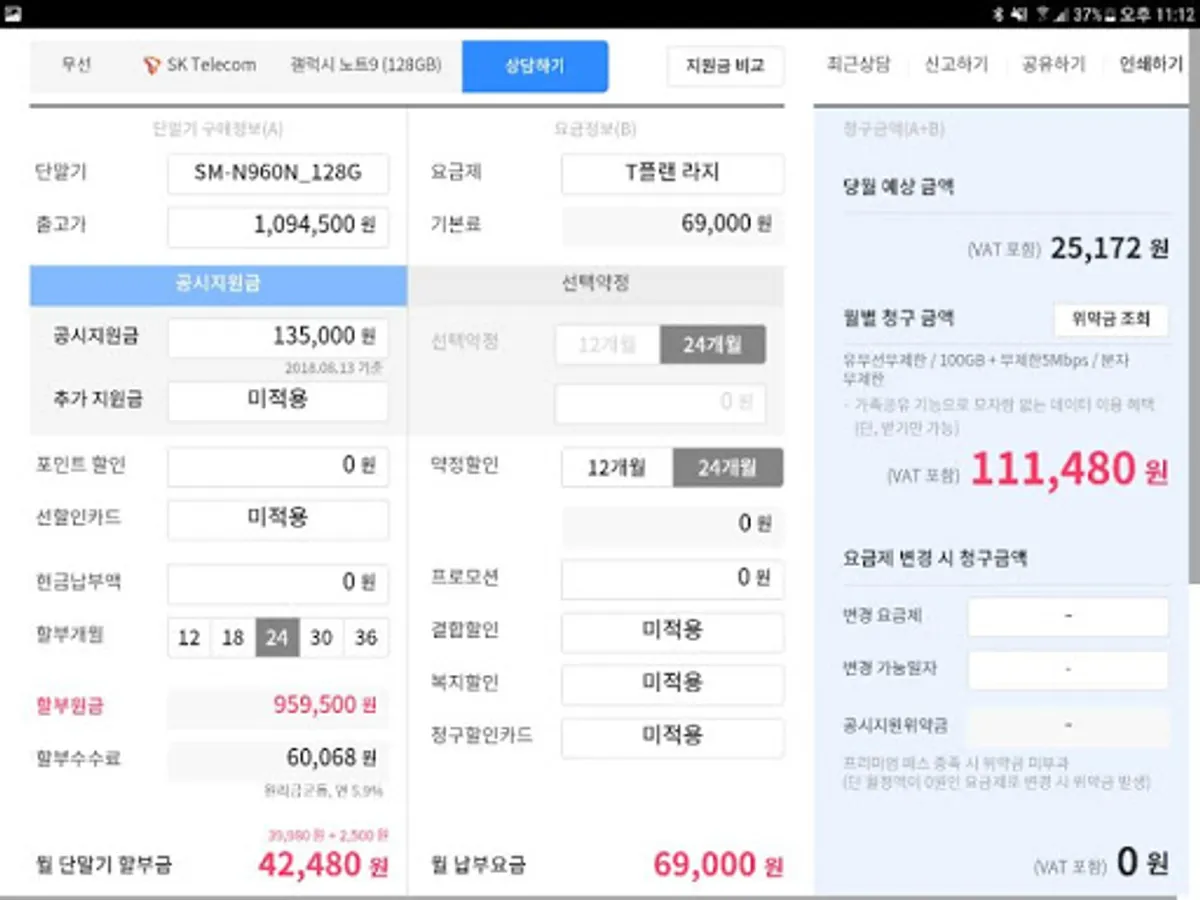Screen dimensions: 1200x900
Task: Open 최근상담 menu
Action: [x=857, y=65]
